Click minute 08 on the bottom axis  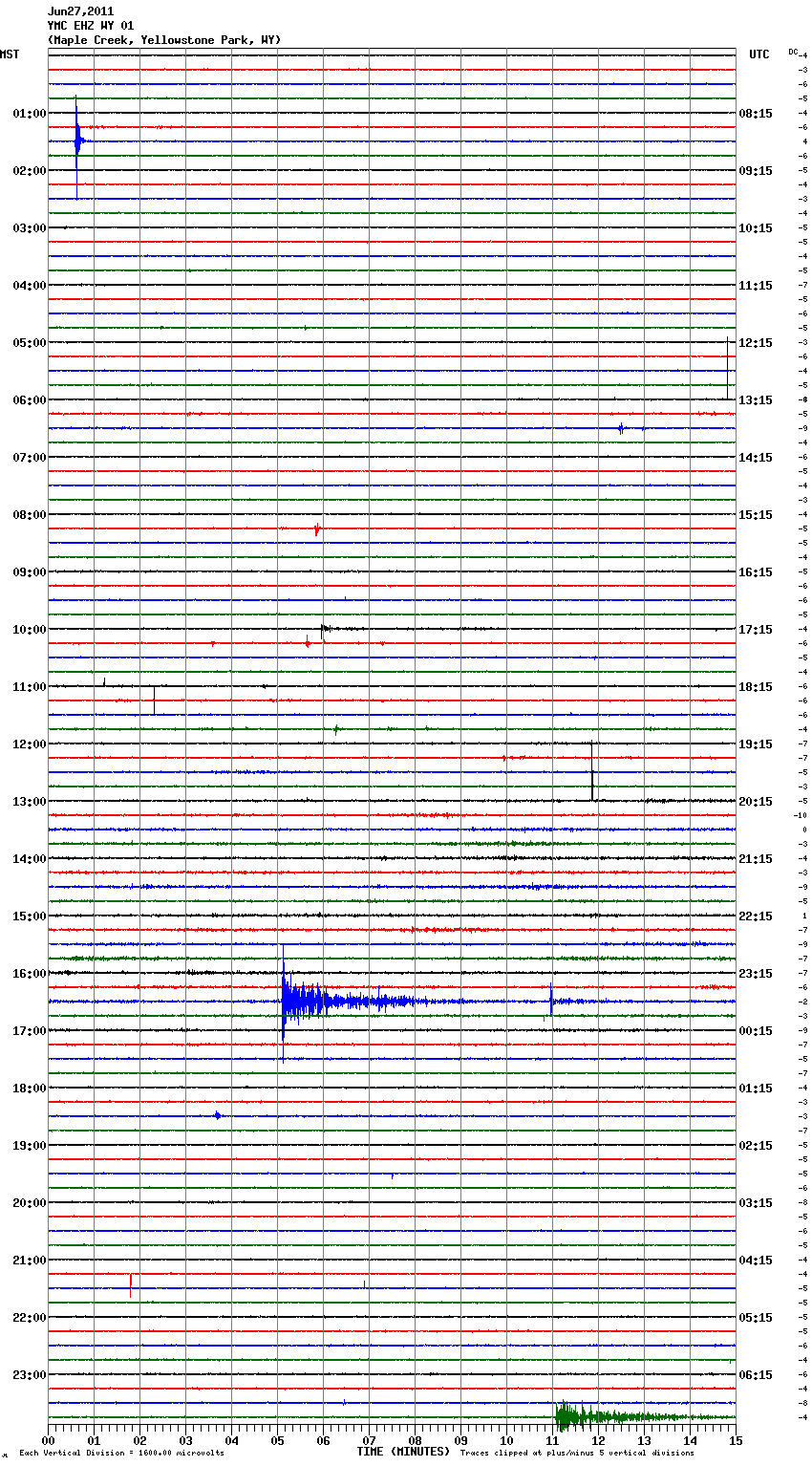416,1440
